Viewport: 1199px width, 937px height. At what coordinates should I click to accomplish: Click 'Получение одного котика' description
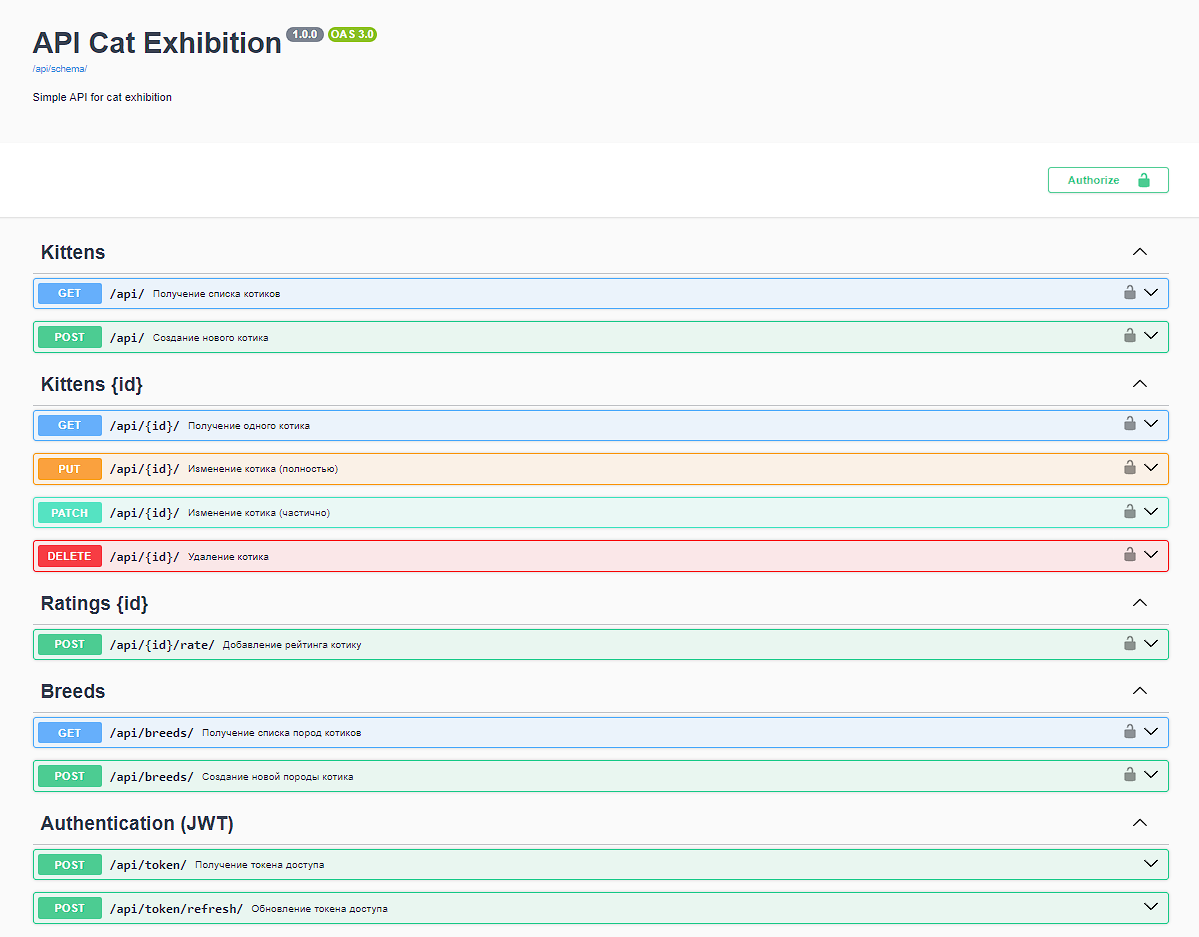coord(249,425)
